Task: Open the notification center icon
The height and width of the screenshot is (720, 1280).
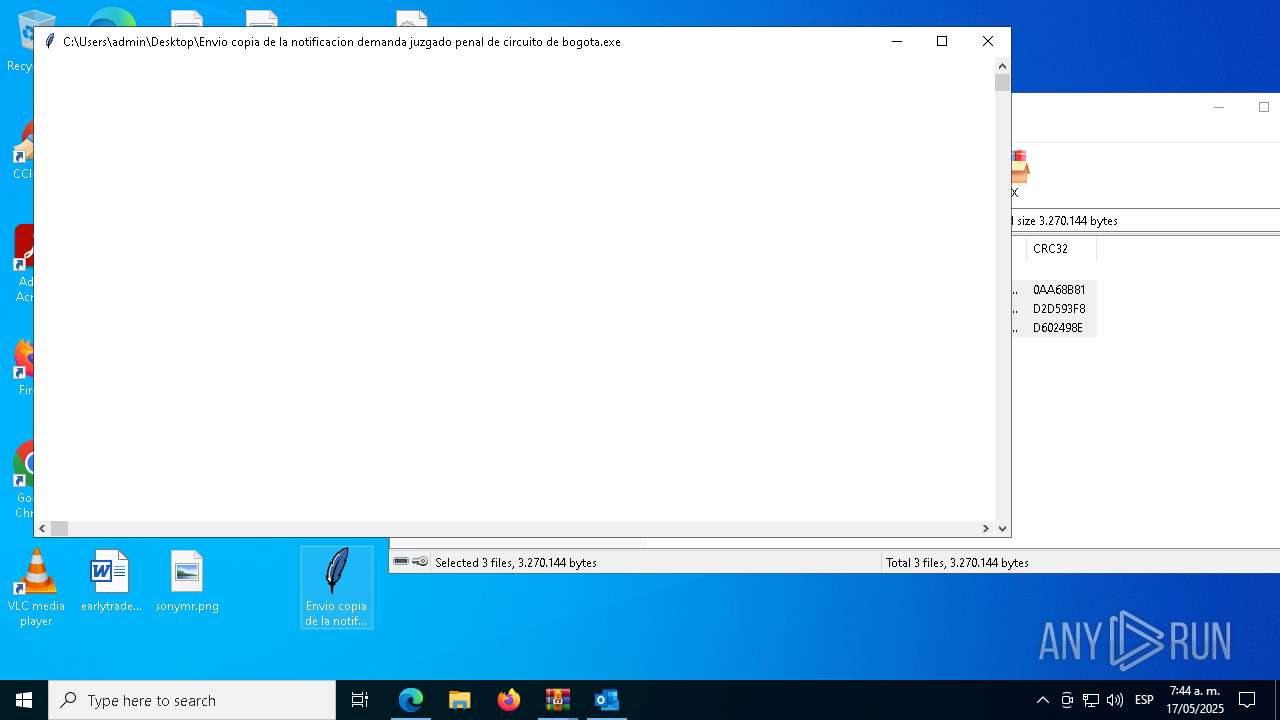Action: pyautogui.click(x=1247, y=700)
